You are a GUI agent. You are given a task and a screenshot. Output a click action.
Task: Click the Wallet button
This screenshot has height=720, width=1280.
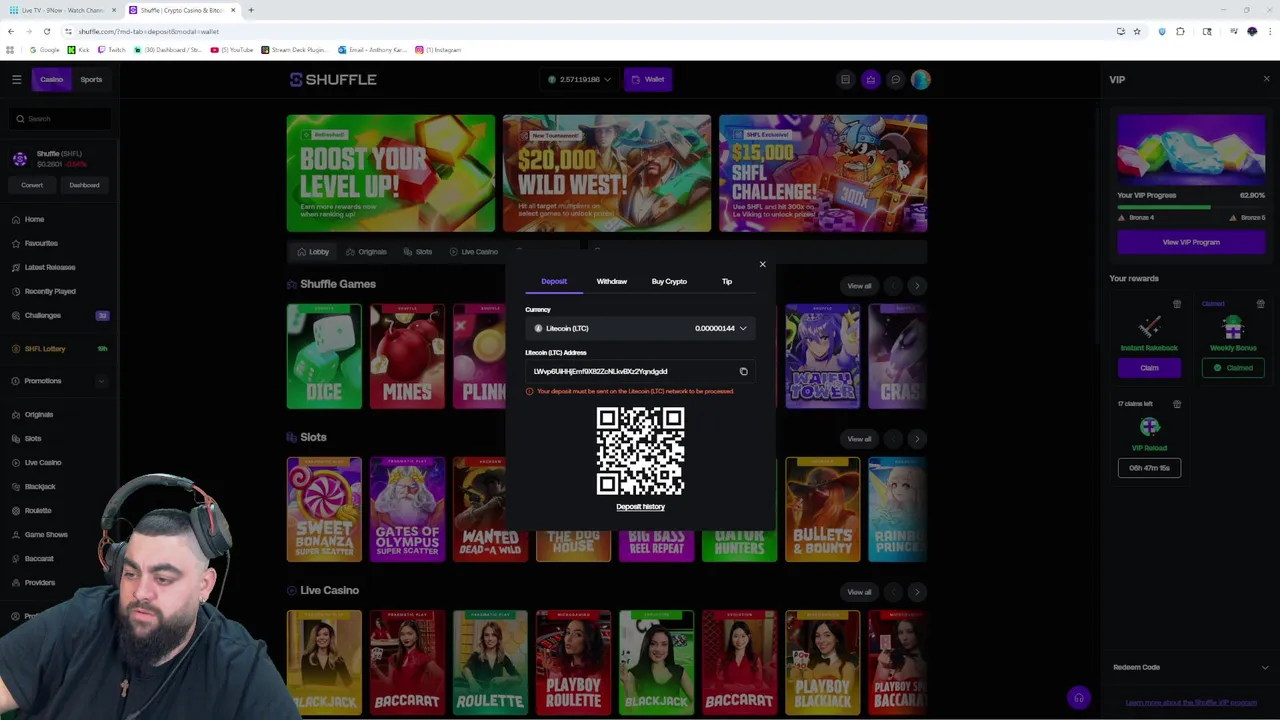(x=648, y=79)
